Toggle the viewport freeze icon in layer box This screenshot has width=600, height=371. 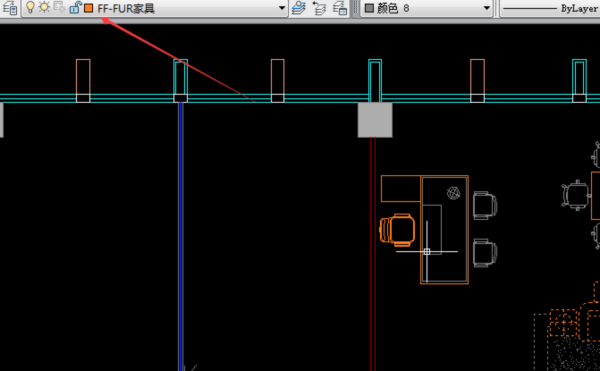[x=59, y=7]
